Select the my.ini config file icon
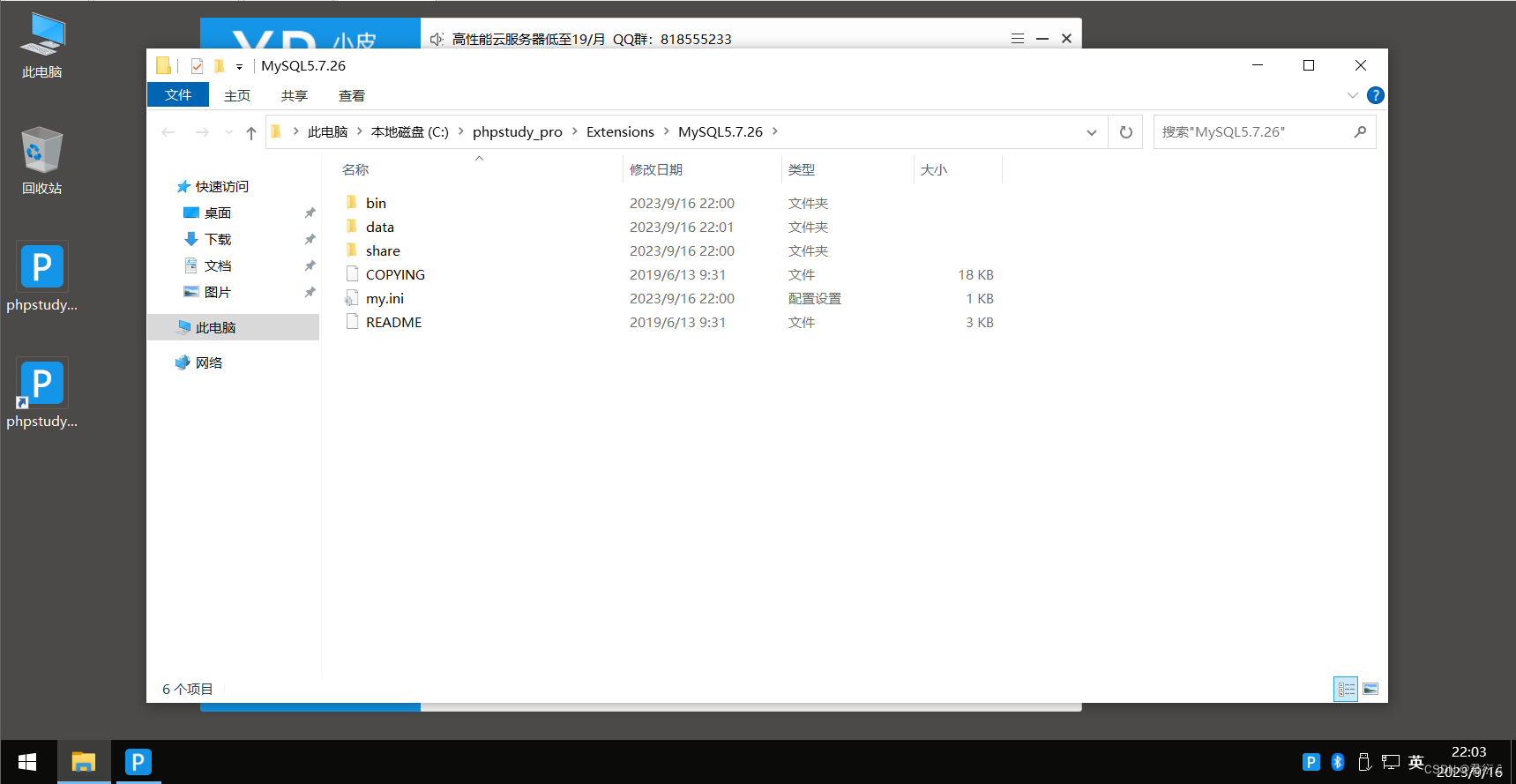This screenshot has width=1516, height=784. coord(352,298)
